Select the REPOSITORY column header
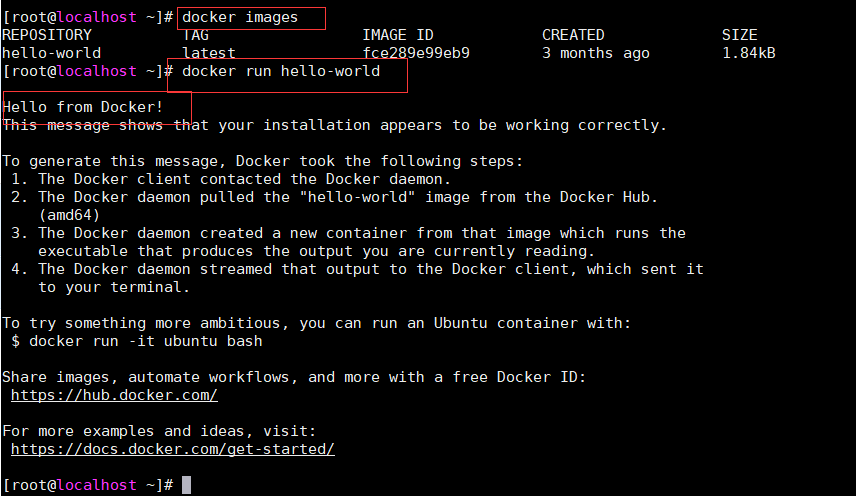Image resolution: width=856 pixels, height=496 pixels. coord(47,35)
